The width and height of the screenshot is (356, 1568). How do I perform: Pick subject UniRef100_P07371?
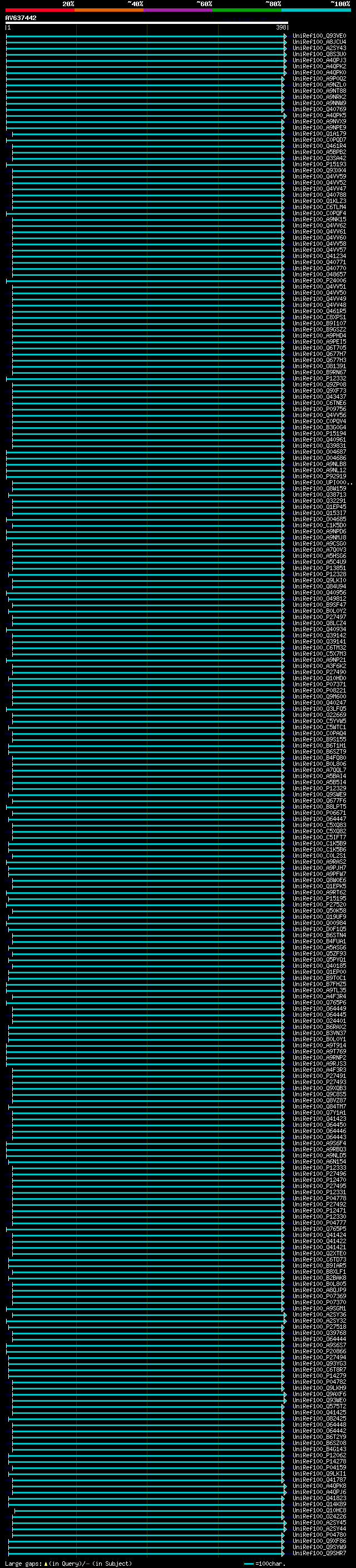[x=319, y=684]
